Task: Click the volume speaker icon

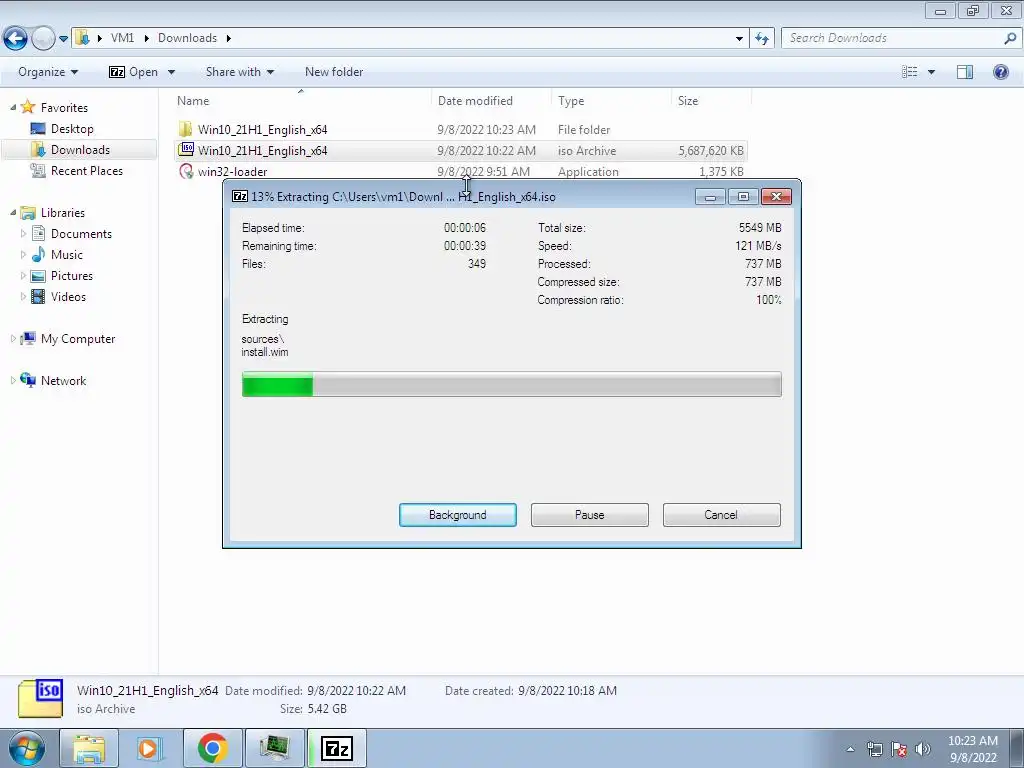Action: point(923,749)
